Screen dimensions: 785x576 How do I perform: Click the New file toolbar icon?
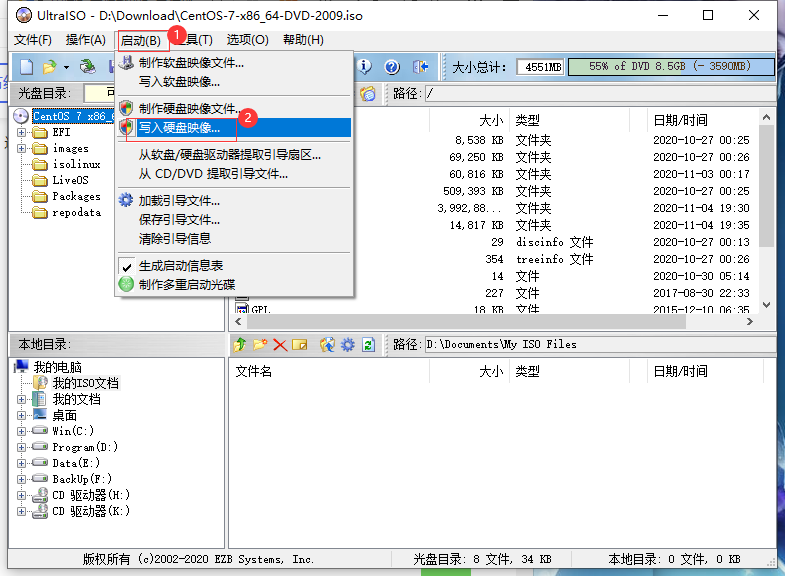click(27, 67)
